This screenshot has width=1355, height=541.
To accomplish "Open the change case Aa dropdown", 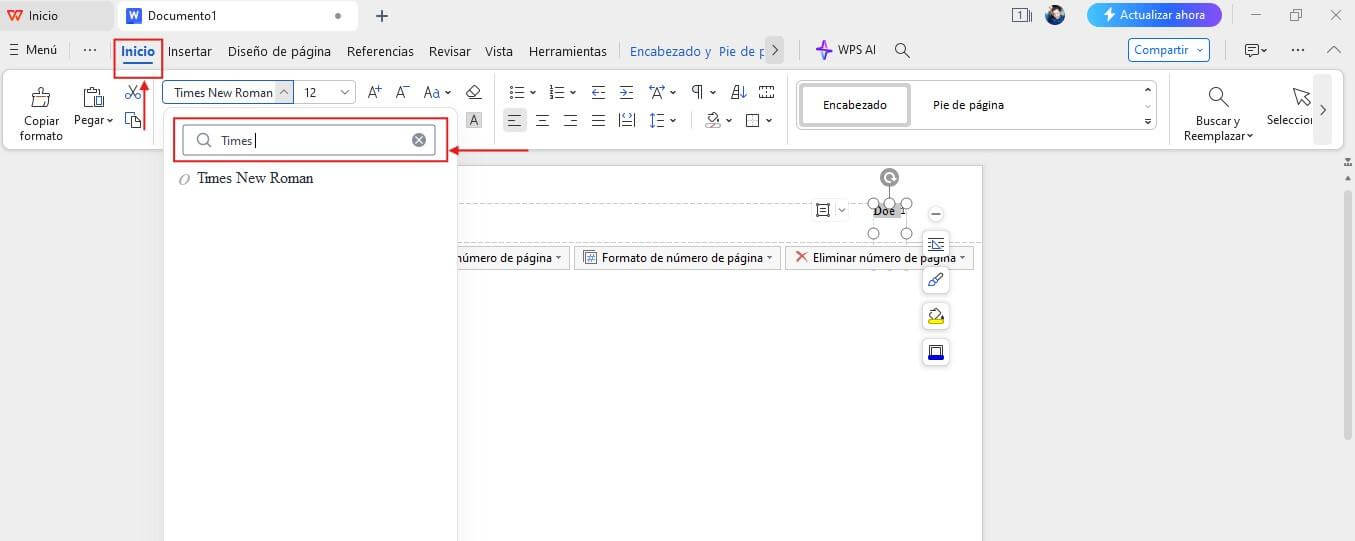I will click(x=448, y=93).
